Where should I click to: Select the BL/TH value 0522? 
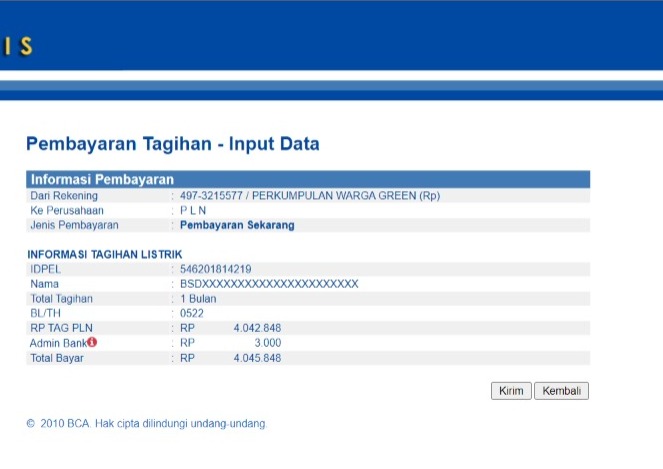click(x=191, y=313)
